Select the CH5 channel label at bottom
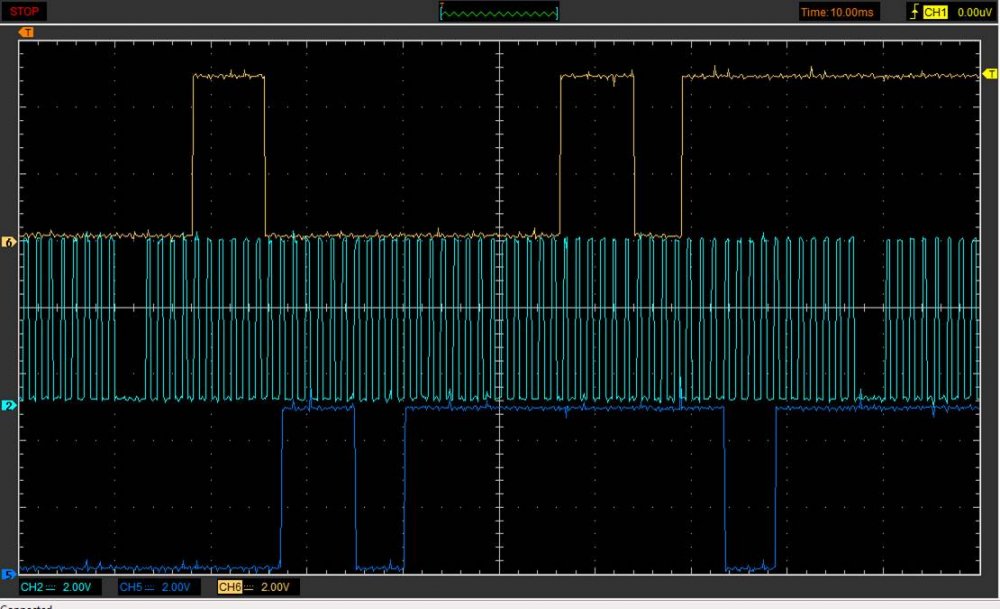The width and height of the screenshot is (1000, 609). coord(130,587)
